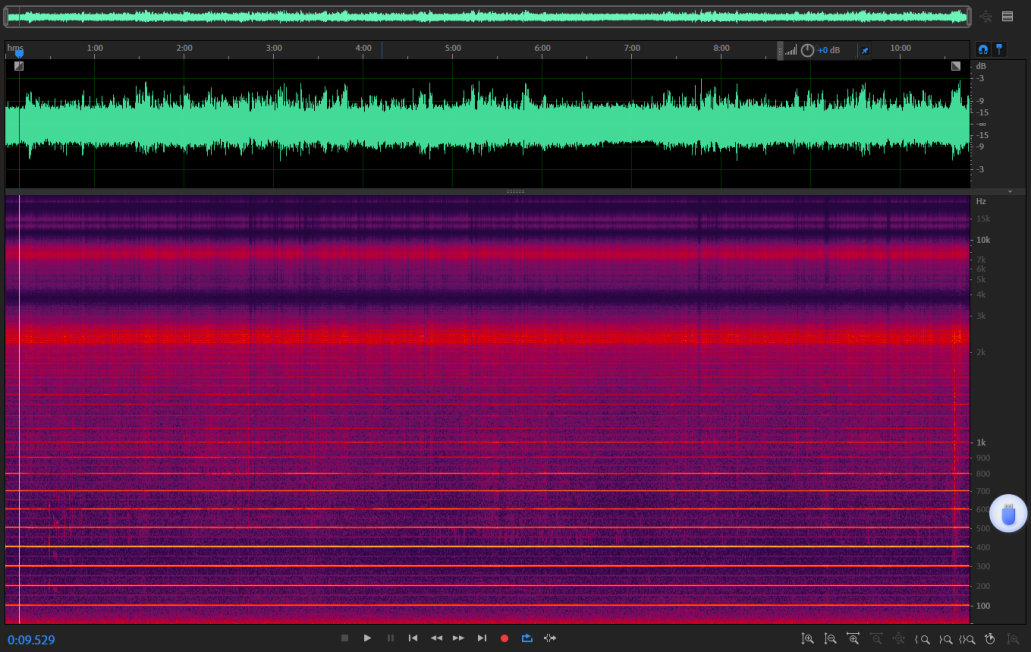Move playhead to previous marker
Viewport: 1031px width, 652px height.
413,638
